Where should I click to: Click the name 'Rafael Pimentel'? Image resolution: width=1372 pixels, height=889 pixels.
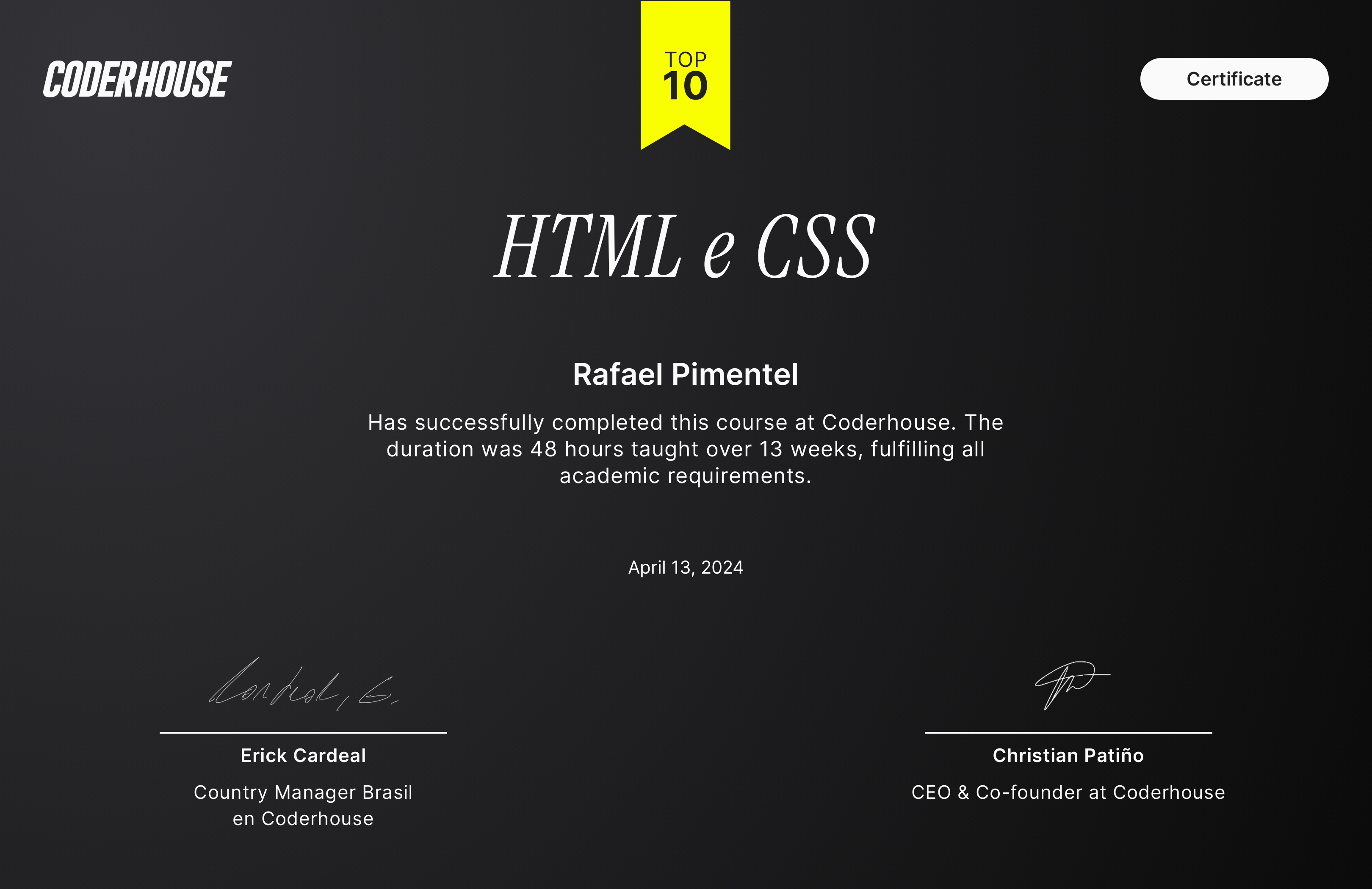point(686,374)
